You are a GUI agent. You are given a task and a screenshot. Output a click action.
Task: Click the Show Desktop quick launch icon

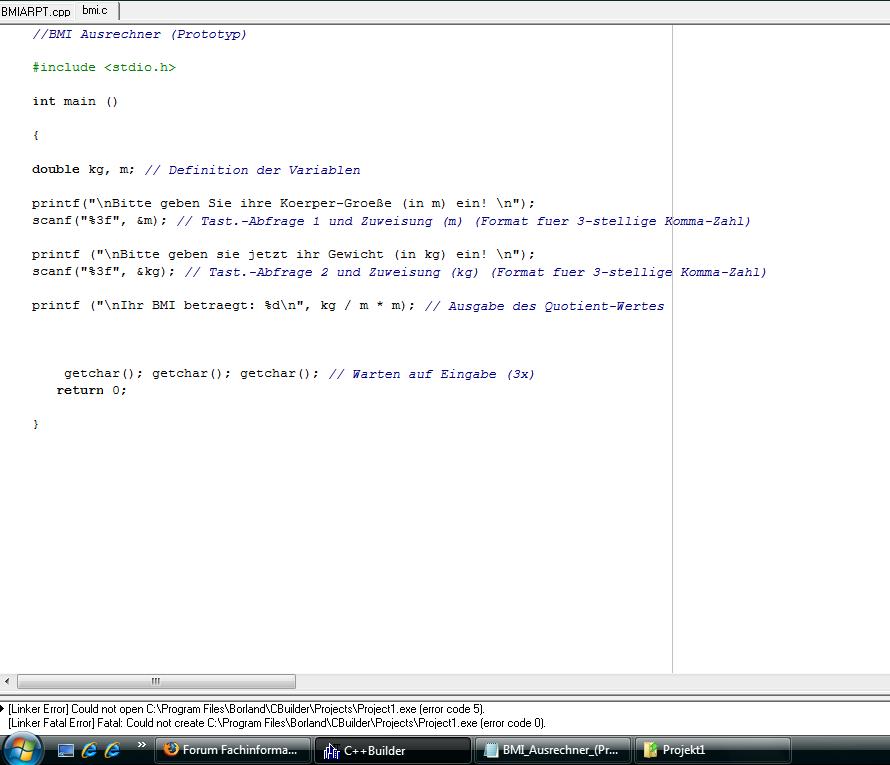pos(66,750)
